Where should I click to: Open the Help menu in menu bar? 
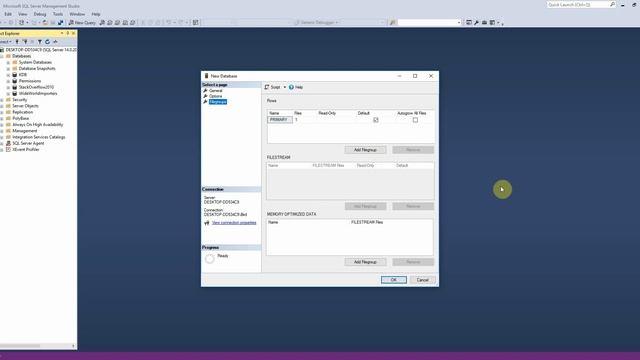pyautogui.click(x=96, y=14)
